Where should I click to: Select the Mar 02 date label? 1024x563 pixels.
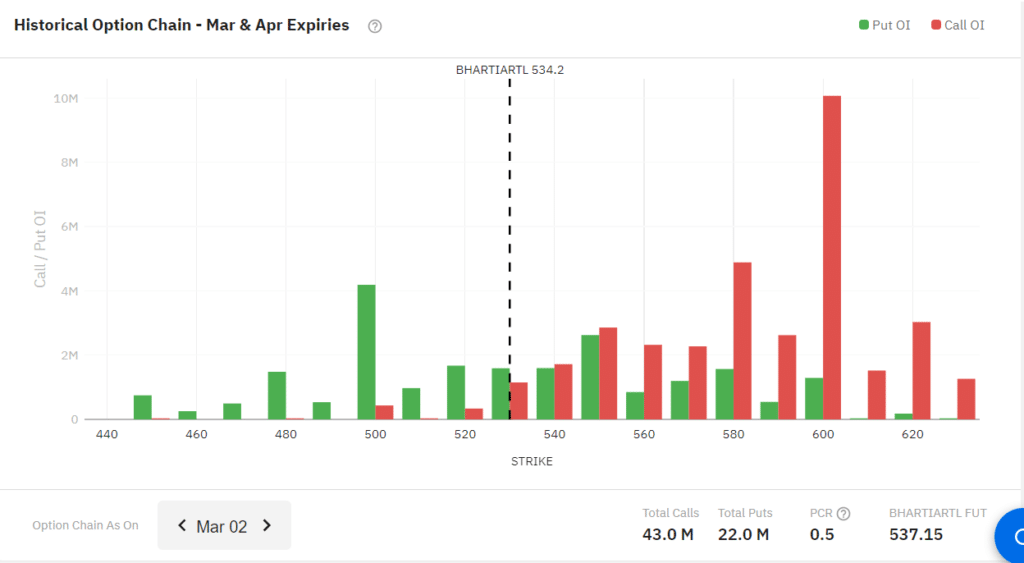tap(222, 526)
